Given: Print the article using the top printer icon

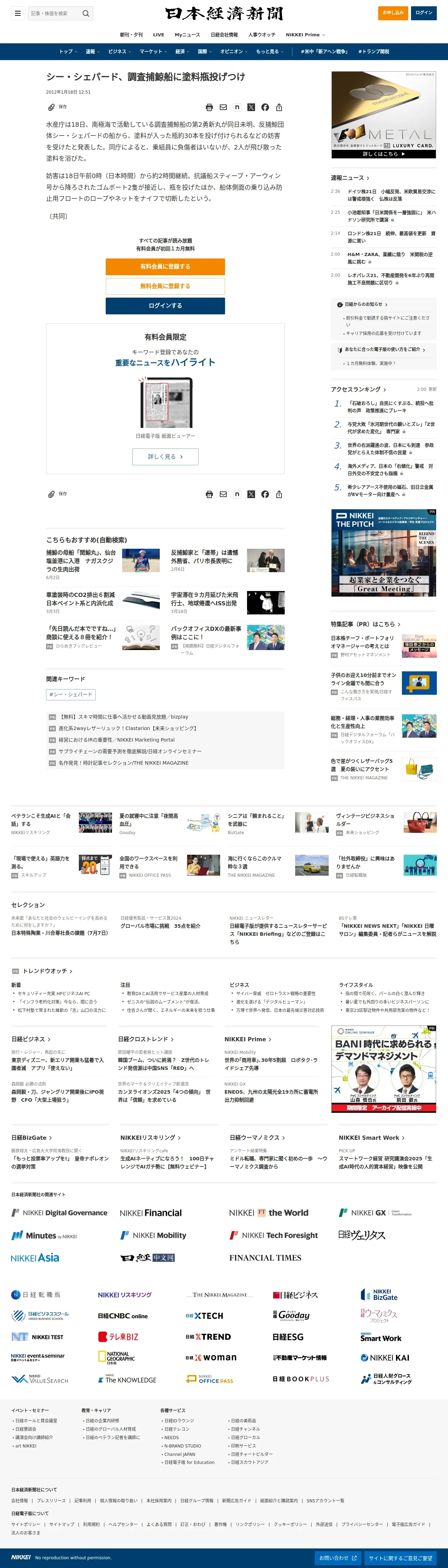Looking at the screenshot, I should (209, 107).
